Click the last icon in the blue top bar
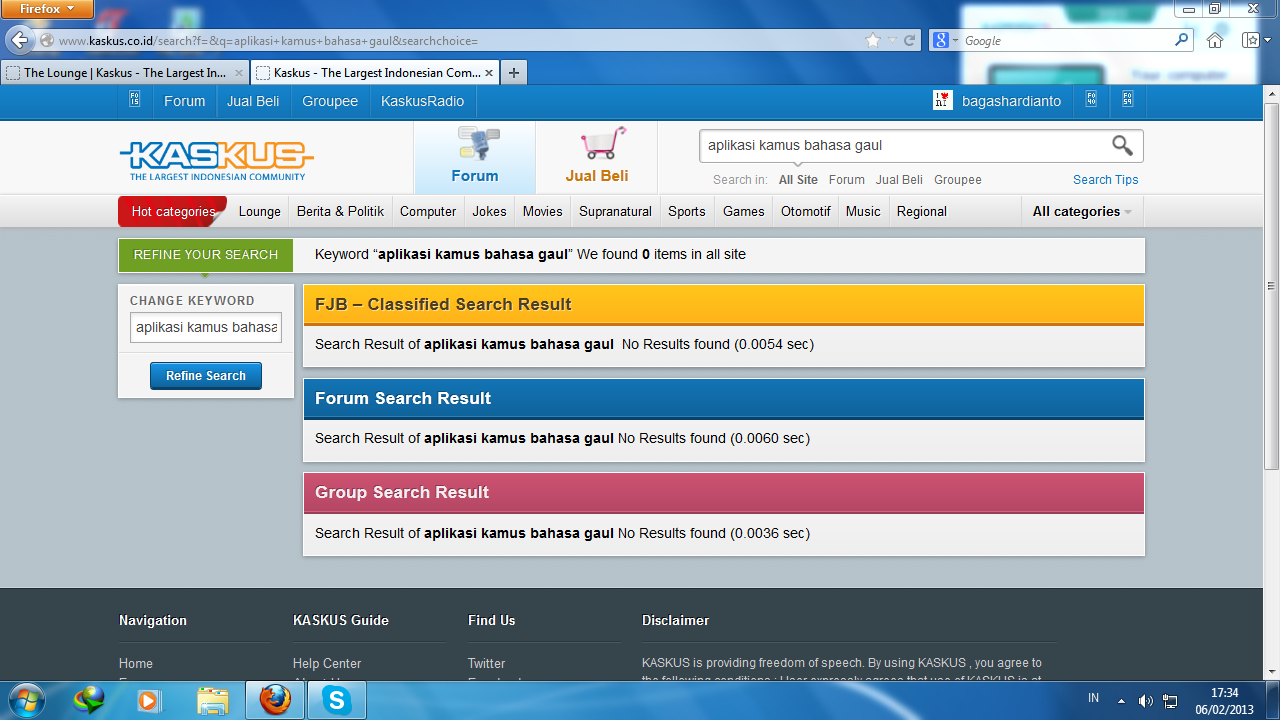Screen dimensions: 1280x720 point(1127,100)
